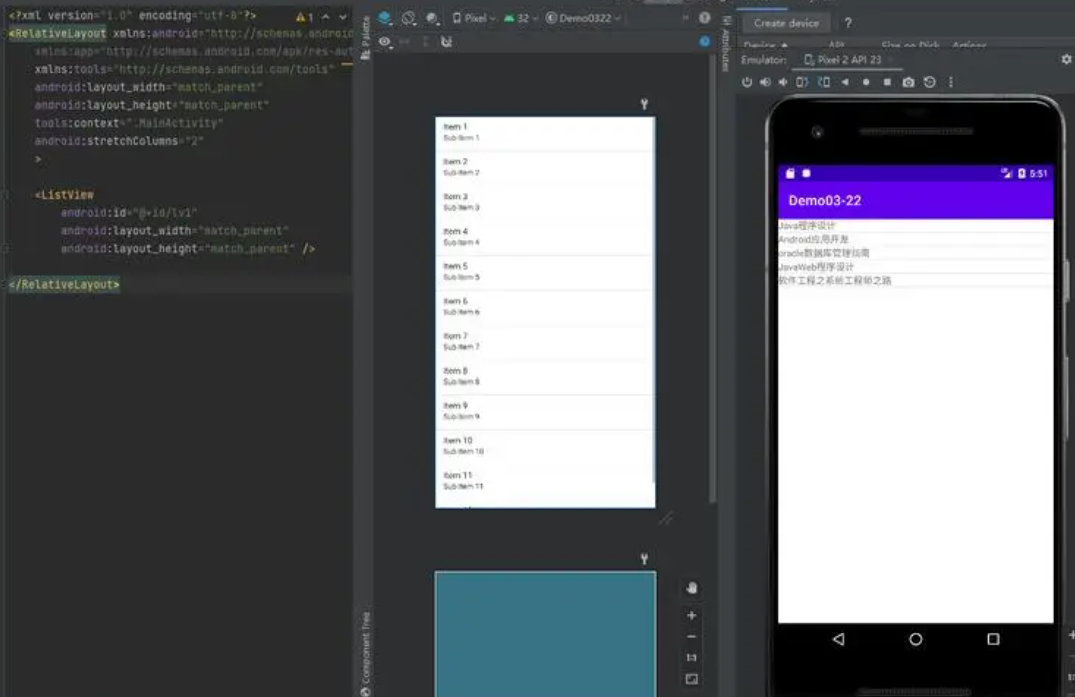The height and width of the screenshot is (697, 1075).
Task: Click the clear constraints magnet icon
Action: pos(446,42)
